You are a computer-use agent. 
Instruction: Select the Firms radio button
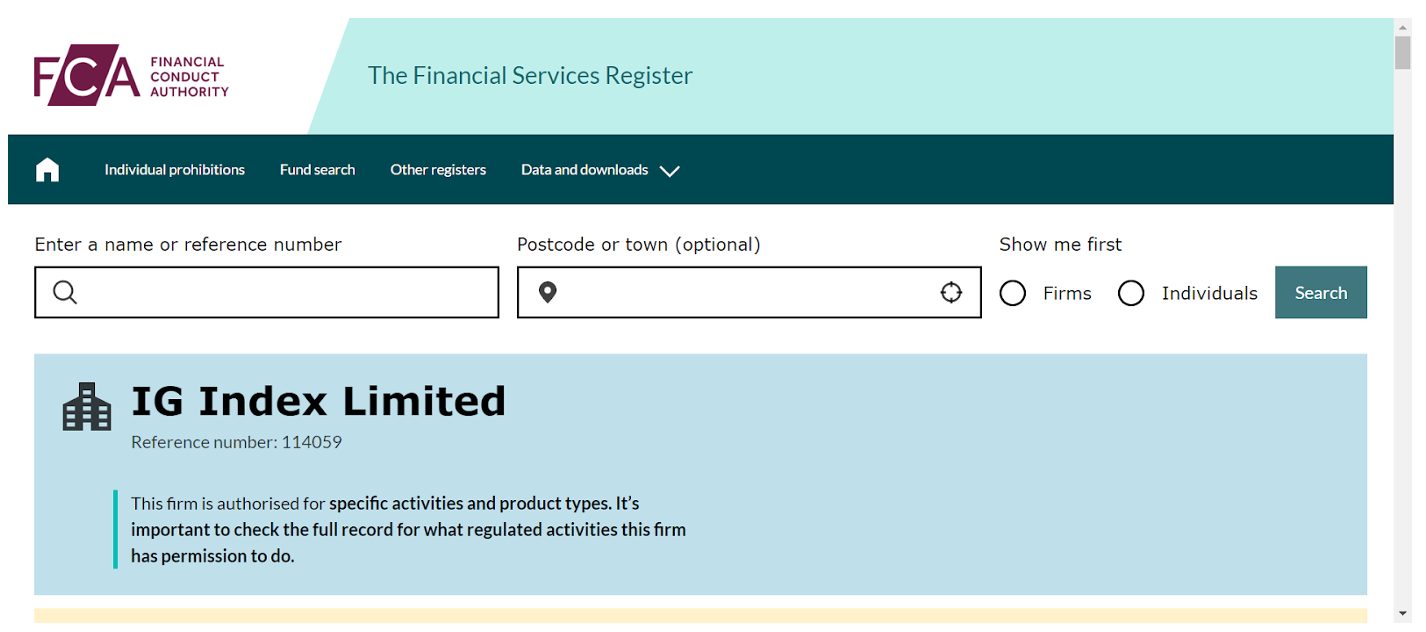pyautogui.click(x=1013, y=293)
